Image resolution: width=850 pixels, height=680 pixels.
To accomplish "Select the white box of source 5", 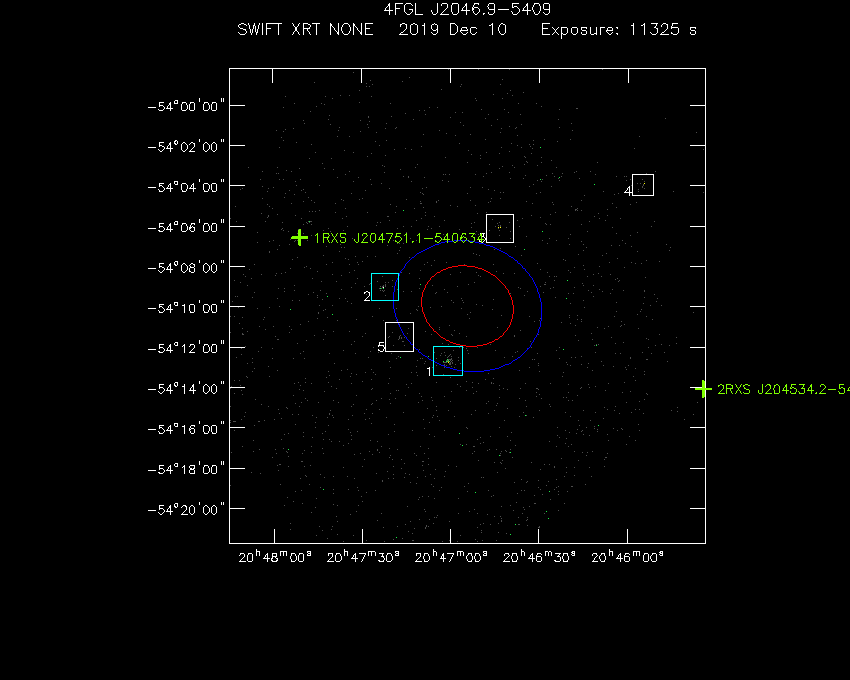I will pos(400,337).
